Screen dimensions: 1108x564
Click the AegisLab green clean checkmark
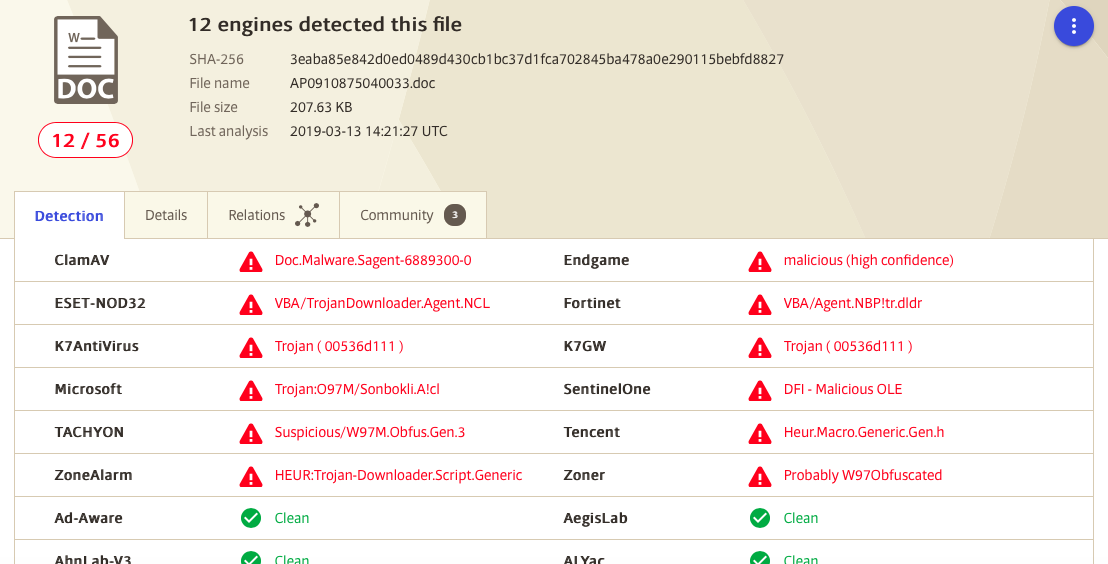760,518
